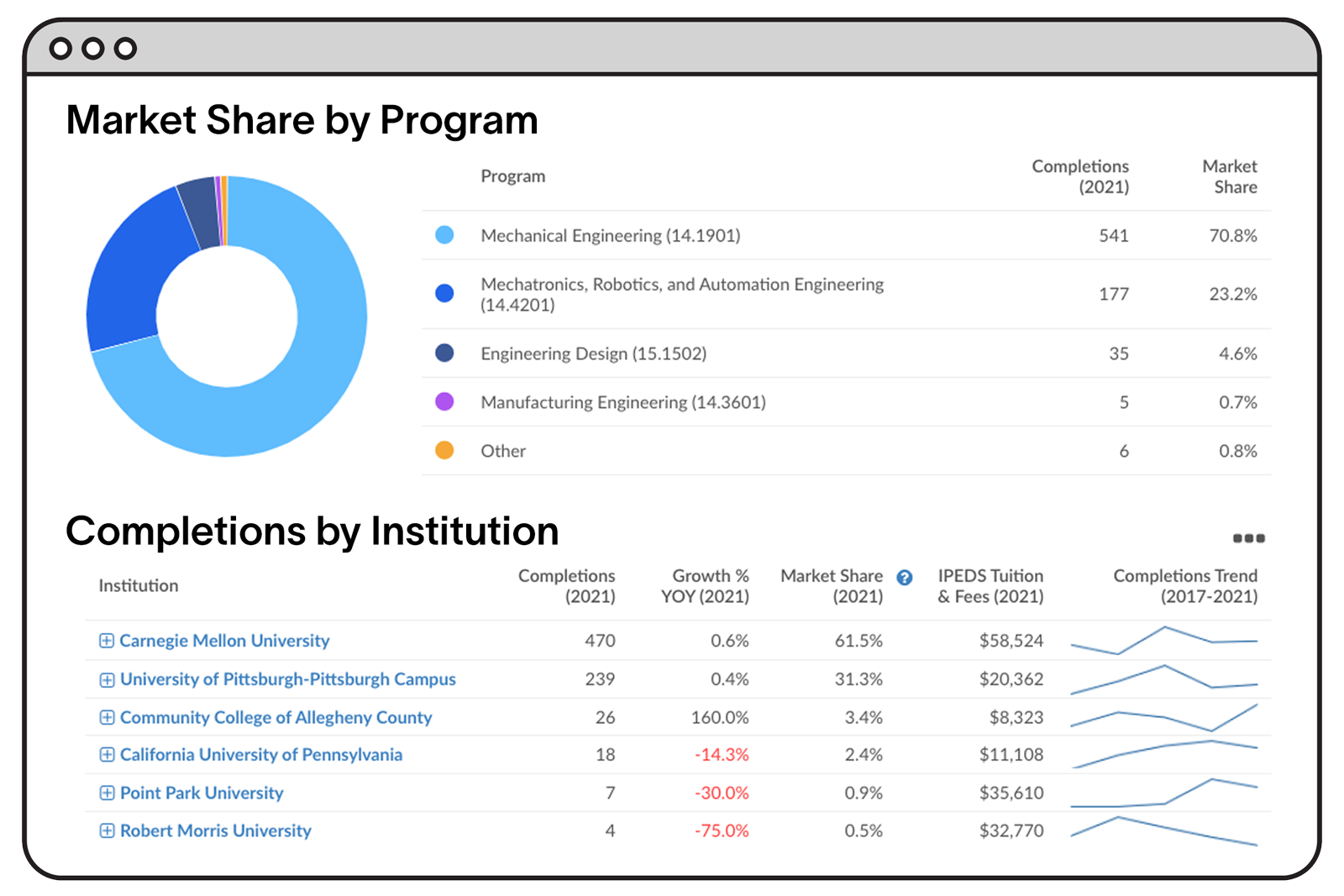Click the orange Other legend dot
Viewport: 1344px width, 896px height.
[x=444, y=450]
